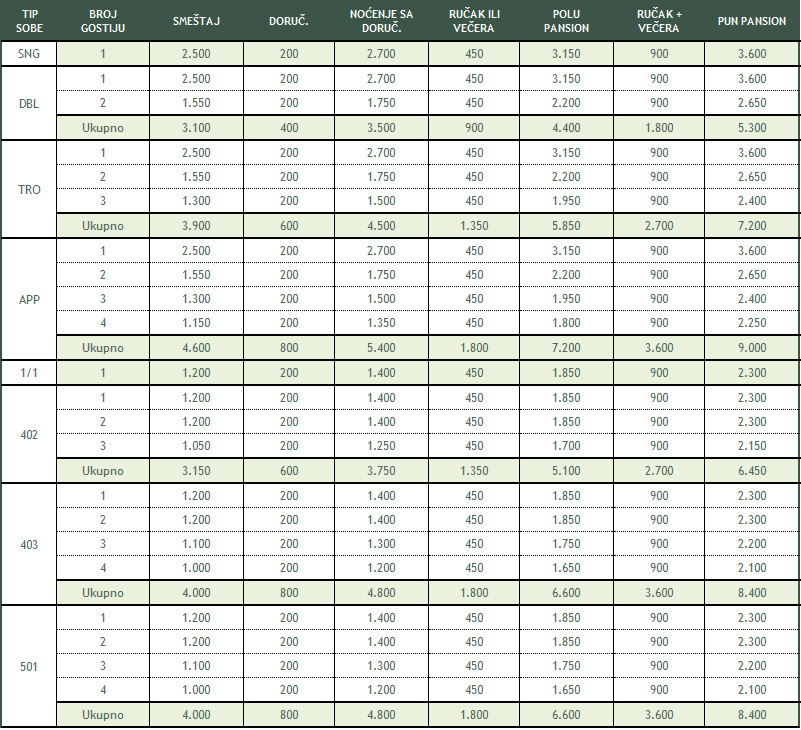Click 5.400 in the APP Ukupno row

pos(381,348)
